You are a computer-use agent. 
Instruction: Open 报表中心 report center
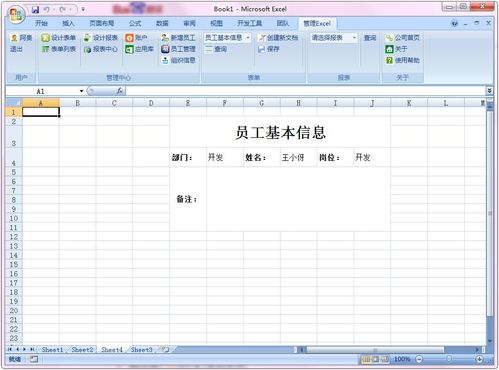[101, 49]
